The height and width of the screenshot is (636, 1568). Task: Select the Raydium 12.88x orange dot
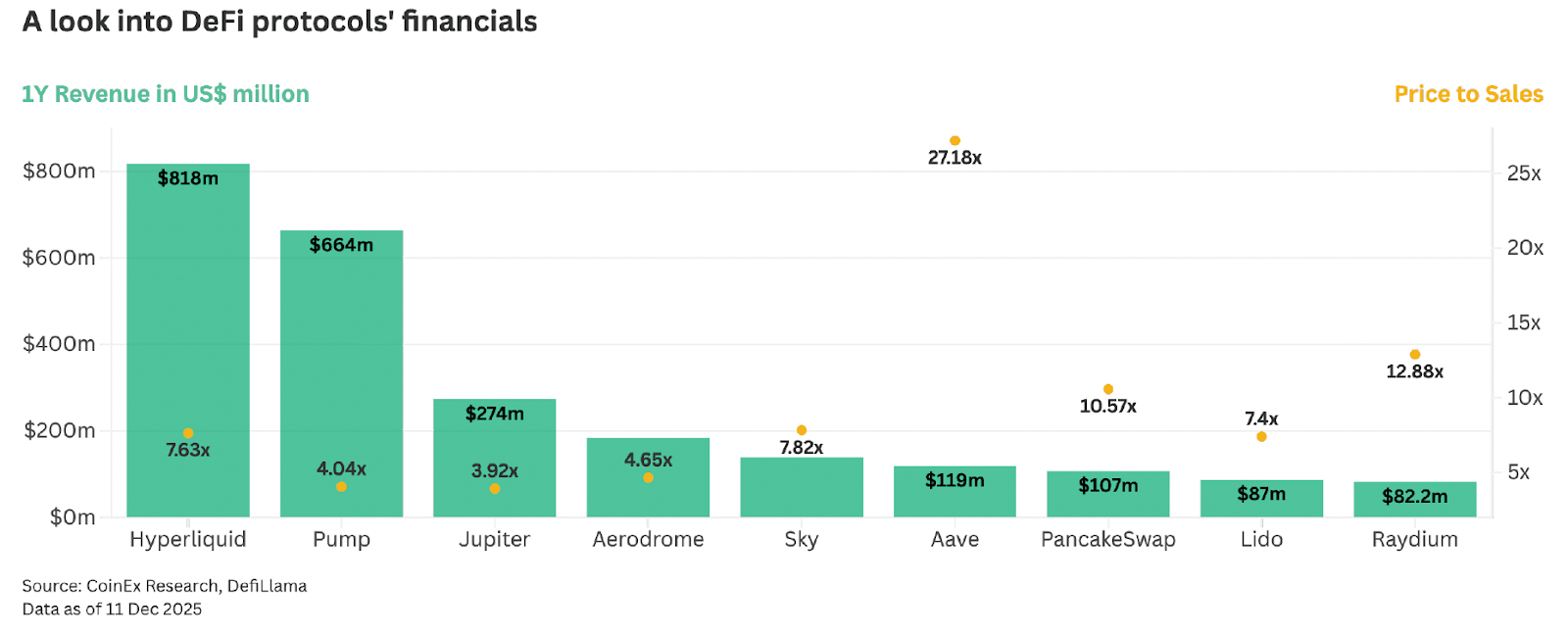(x=1415, y=355)
